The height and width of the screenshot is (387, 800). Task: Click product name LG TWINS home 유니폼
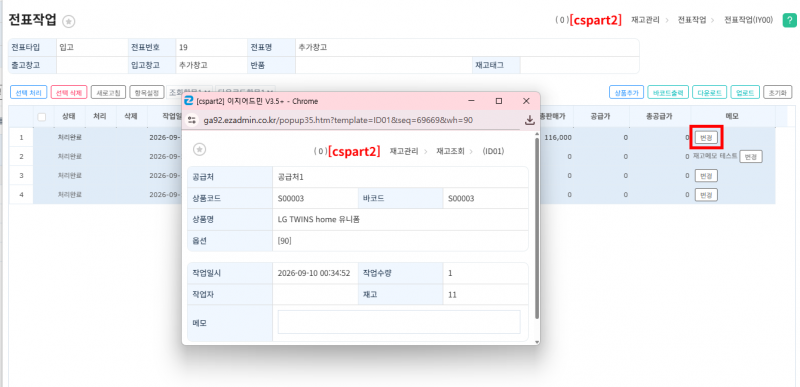319,220
